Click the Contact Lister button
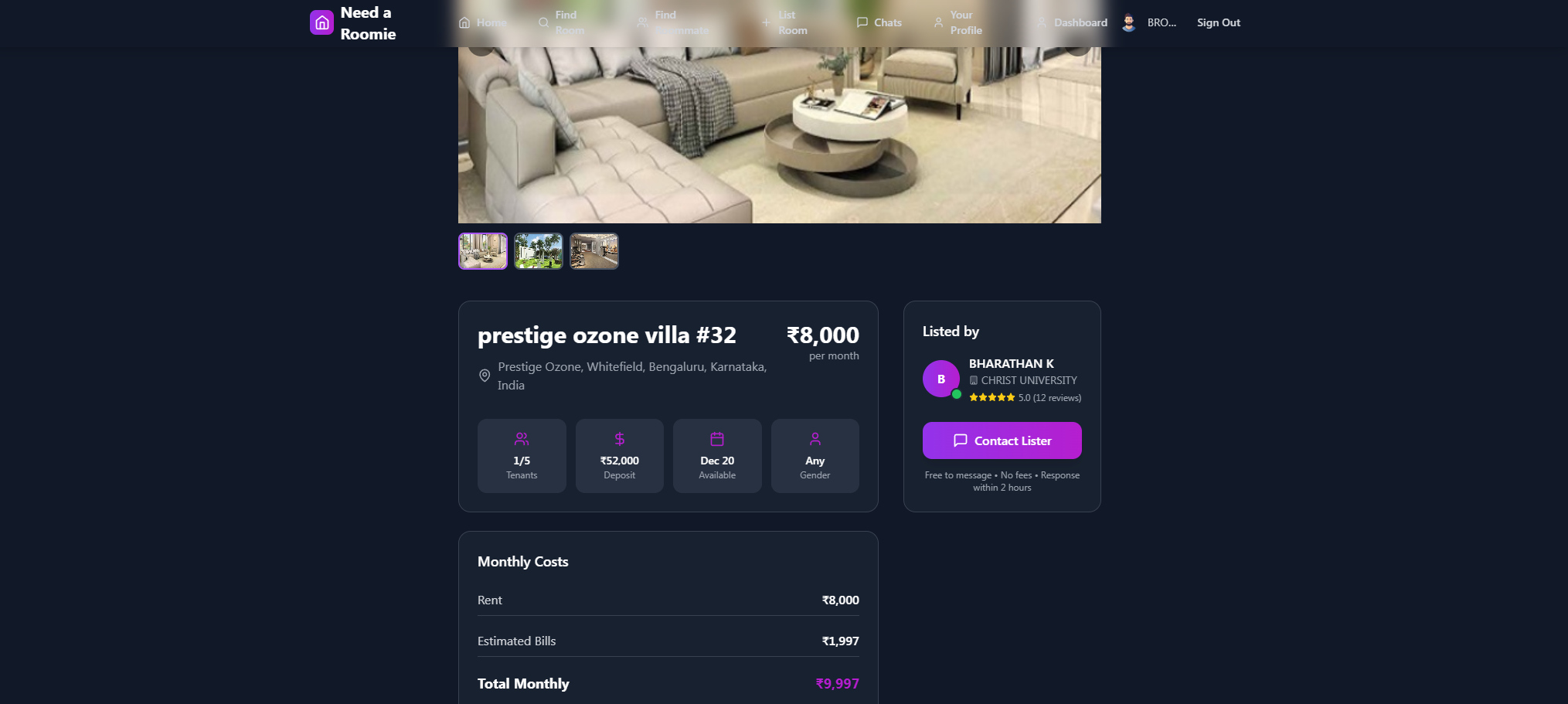This screenshot has width=1568, height=704. click(1002, 440)
